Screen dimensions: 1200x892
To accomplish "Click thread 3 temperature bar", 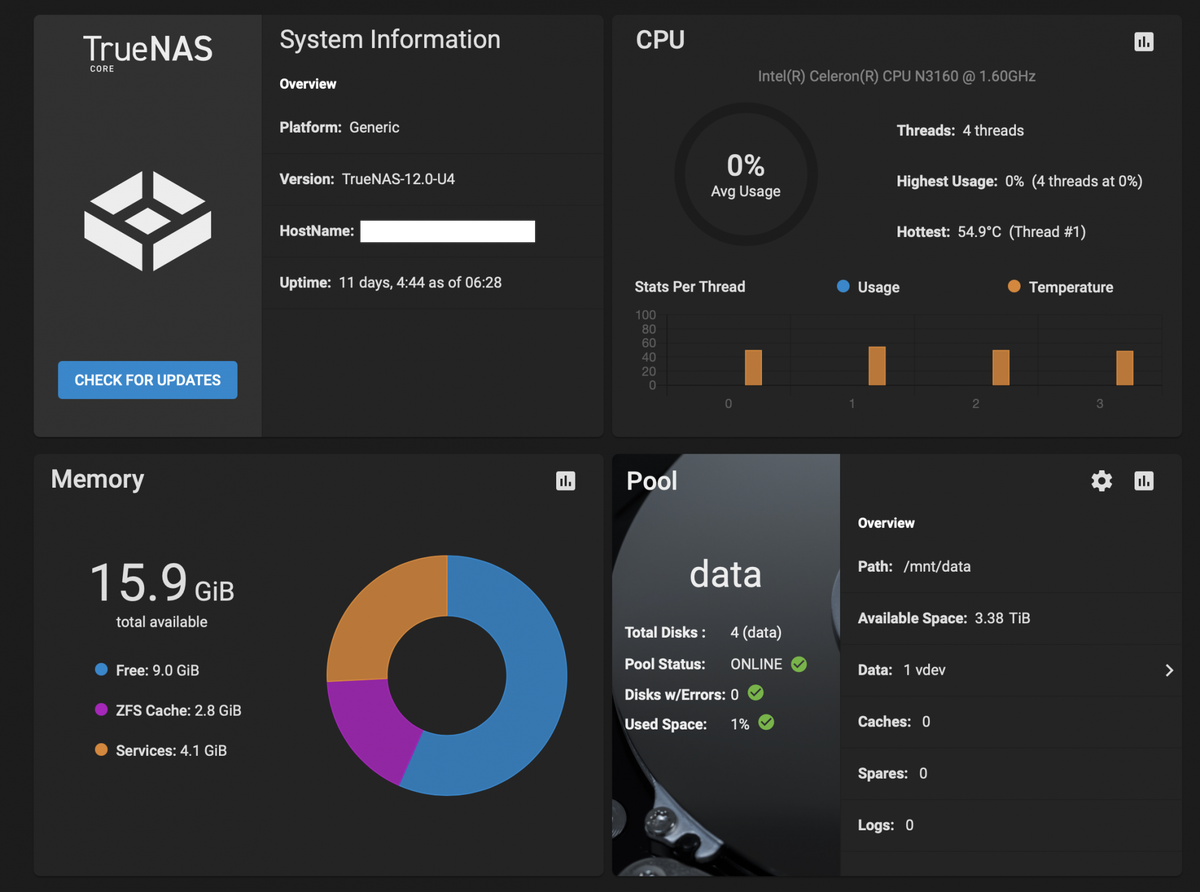I will point(1125,368).
